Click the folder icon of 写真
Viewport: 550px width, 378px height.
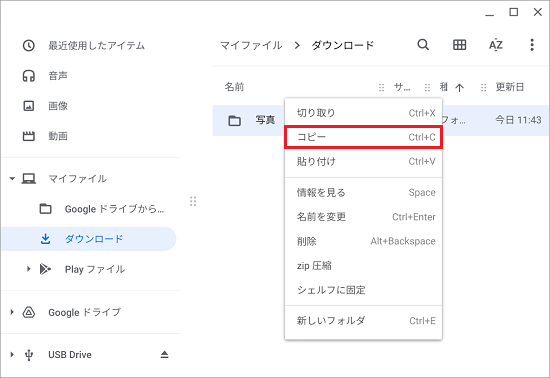(x=234, y=121)
